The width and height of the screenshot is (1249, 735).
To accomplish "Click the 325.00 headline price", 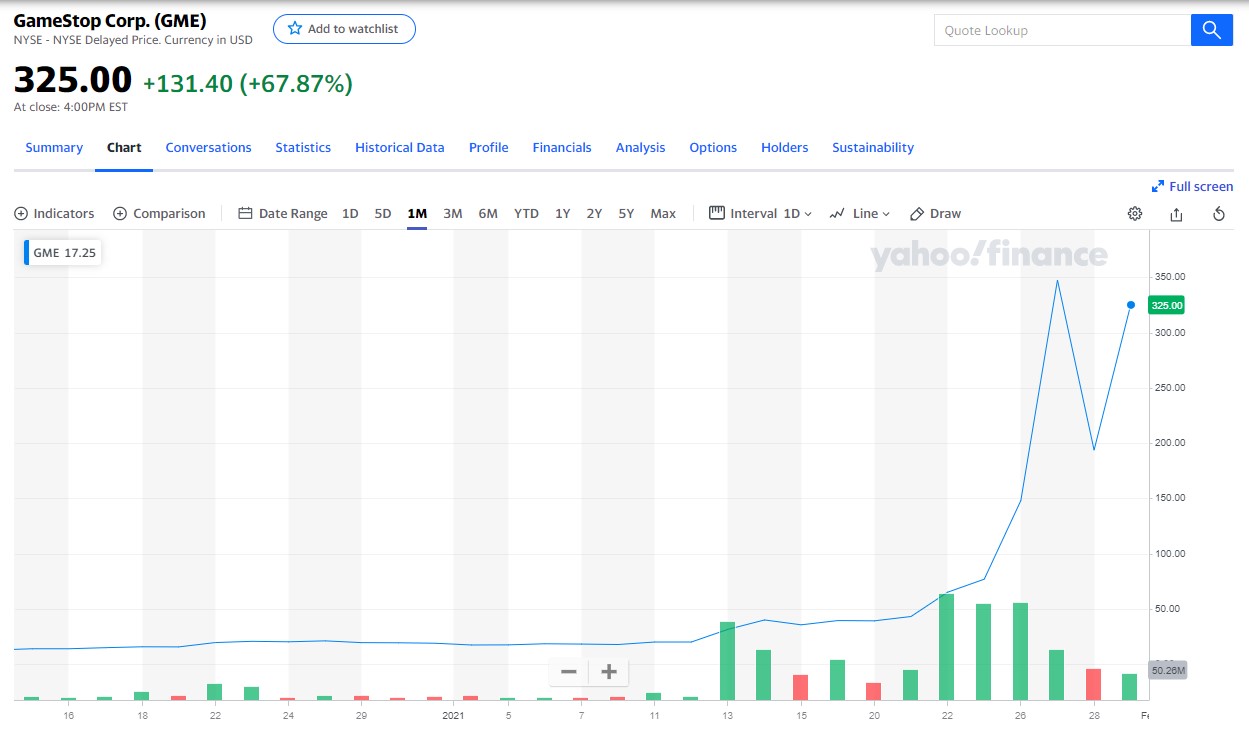I will pyautogui.click(x=73, y=80).
